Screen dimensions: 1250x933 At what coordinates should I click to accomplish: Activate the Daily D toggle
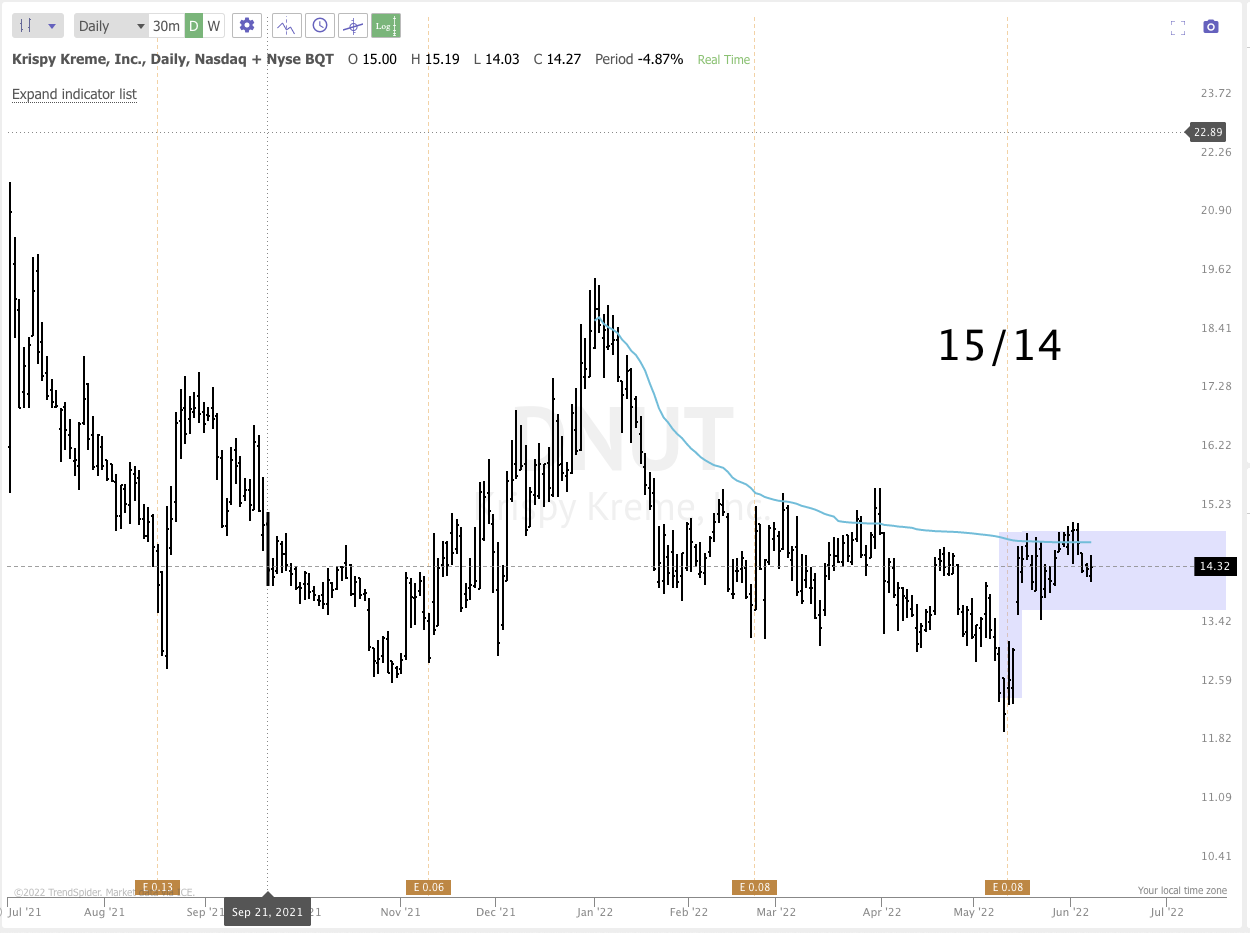(192, 25)
